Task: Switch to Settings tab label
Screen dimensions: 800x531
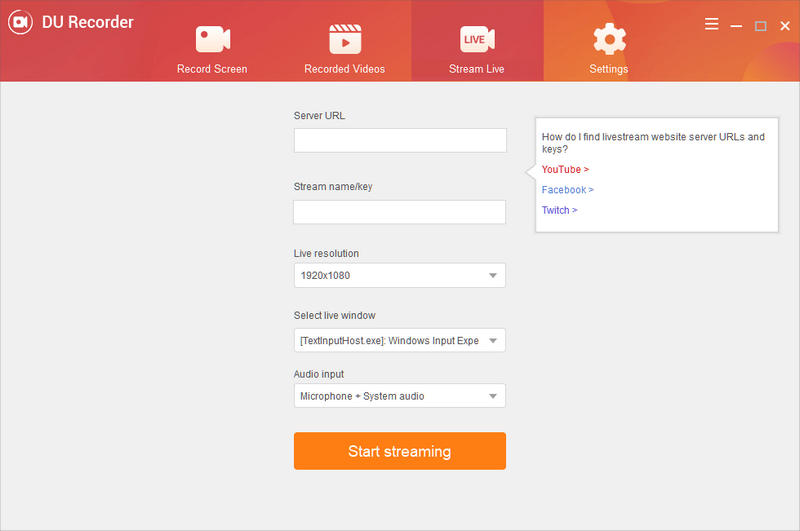Action: point(609,69)
